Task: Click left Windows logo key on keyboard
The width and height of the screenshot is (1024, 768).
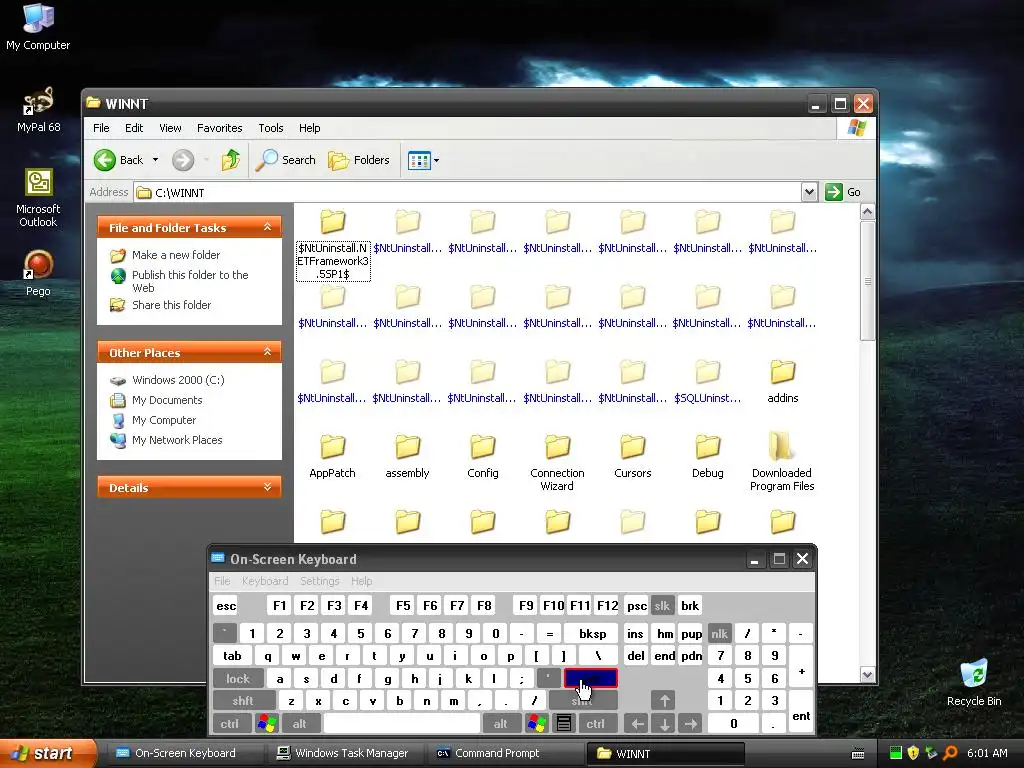Action: [267, 724]
